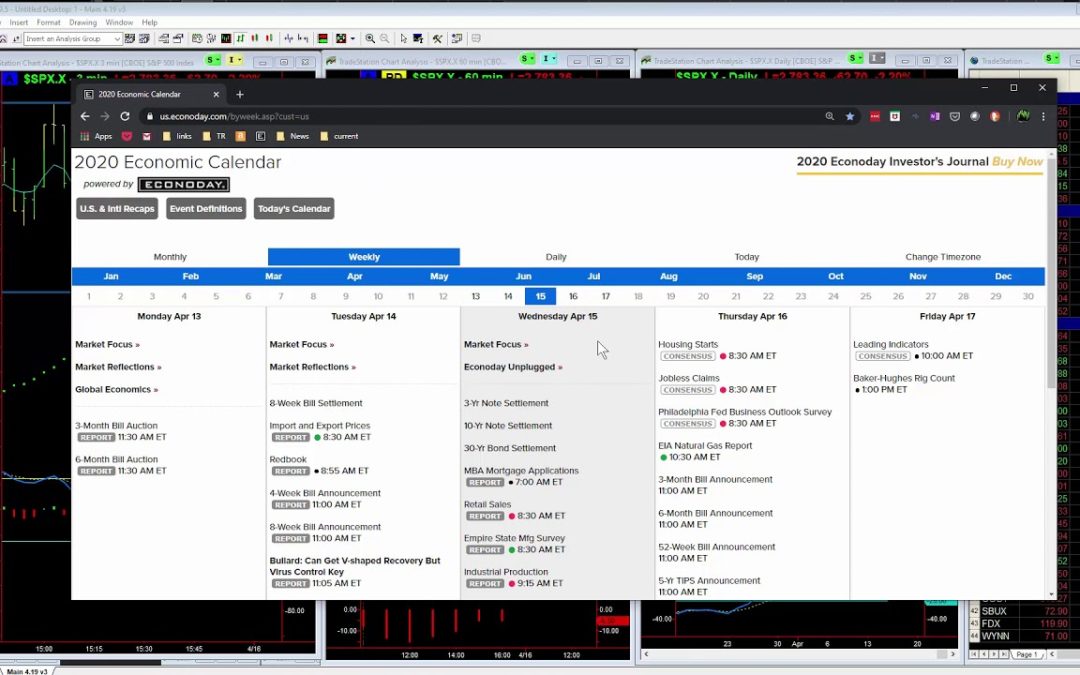
Task: Click Change Timezone
Action: (x=943, y=257)
